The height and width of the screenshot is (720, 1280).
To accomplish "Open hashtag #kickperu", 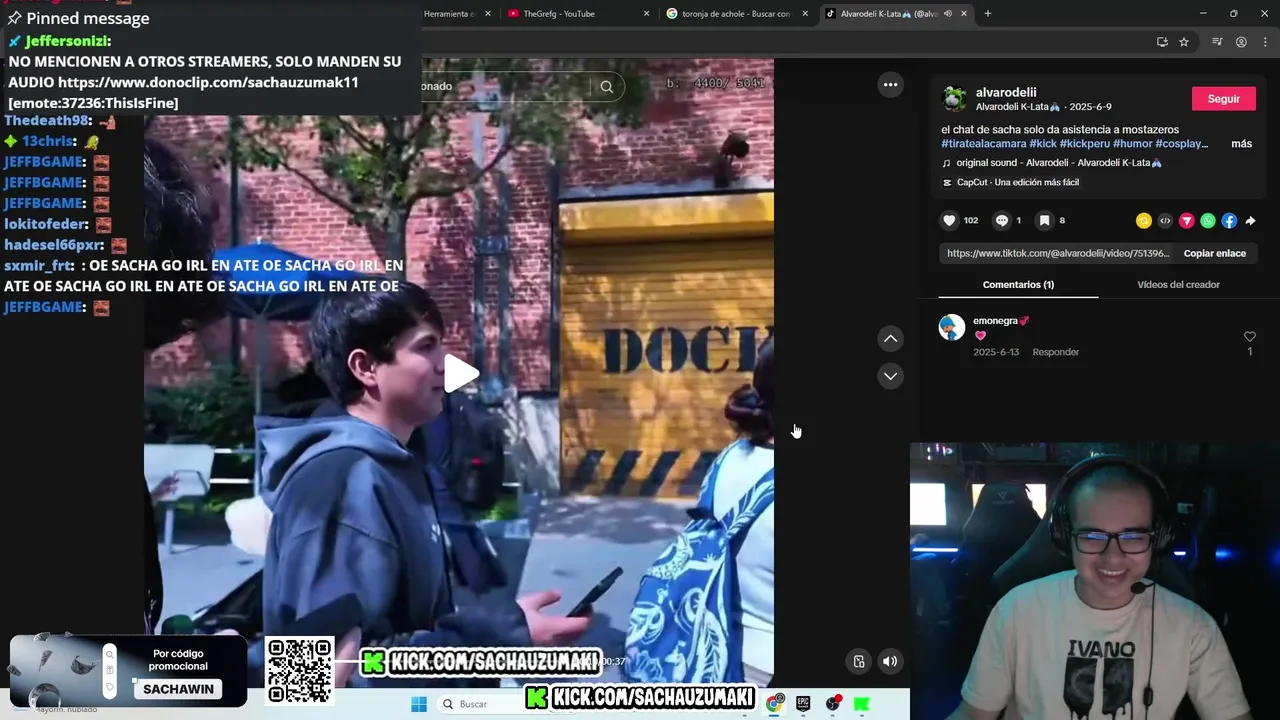I will 1083,144.
